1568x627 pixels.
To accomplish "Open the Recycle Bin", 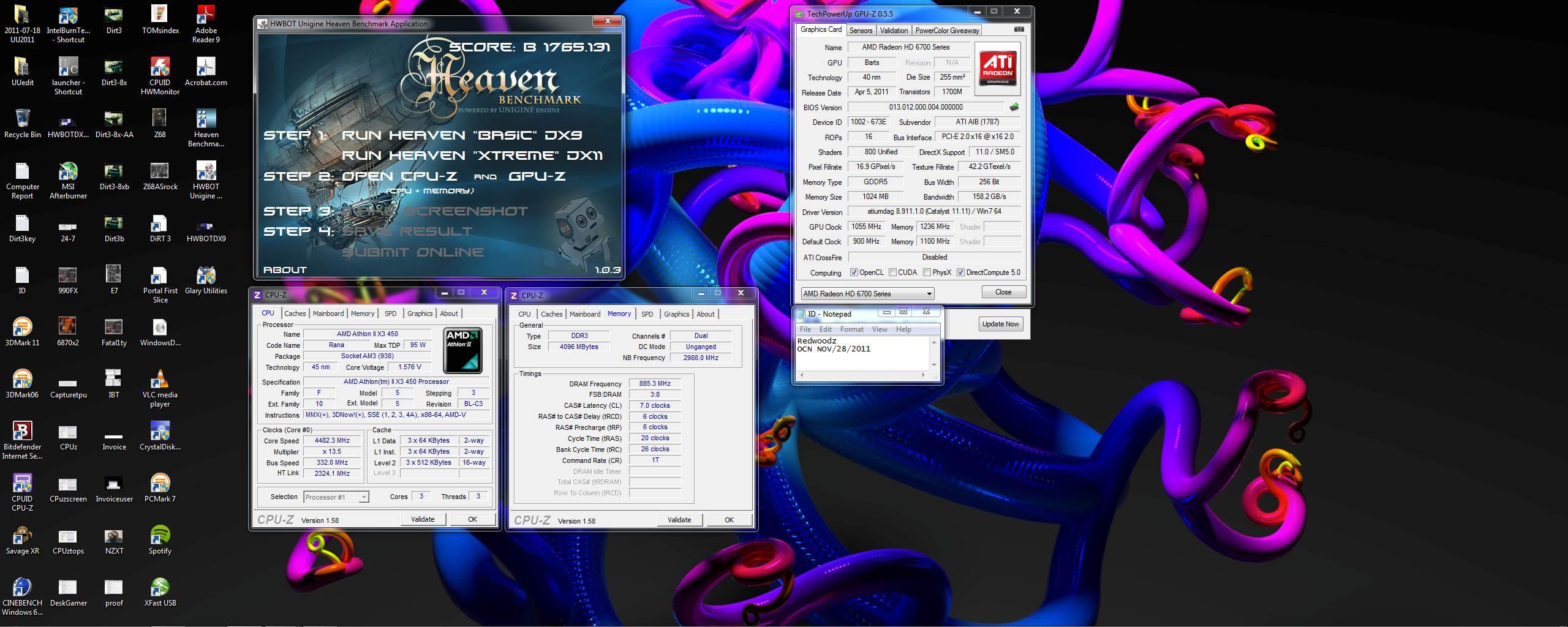I will pos(22,124).
